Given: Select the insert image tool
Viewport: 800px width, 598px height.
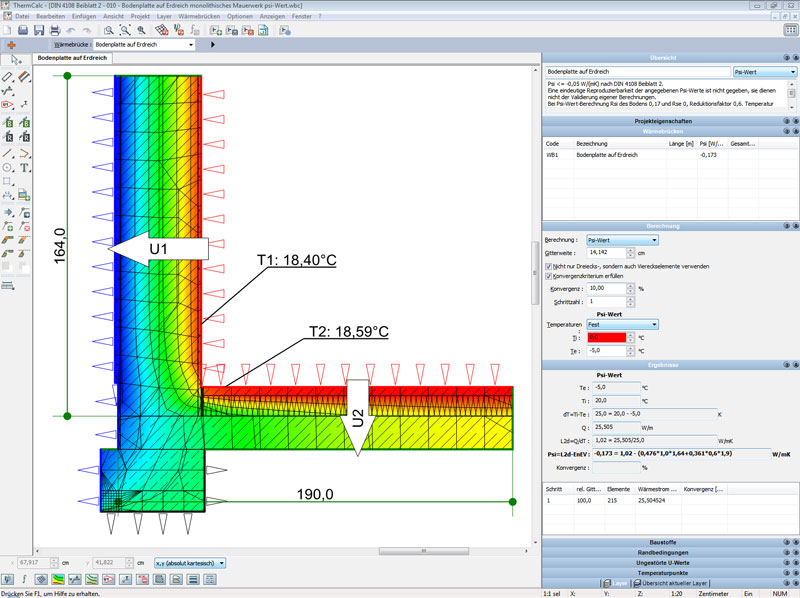Looking at the screenshot, I should (x=24, y=195).
